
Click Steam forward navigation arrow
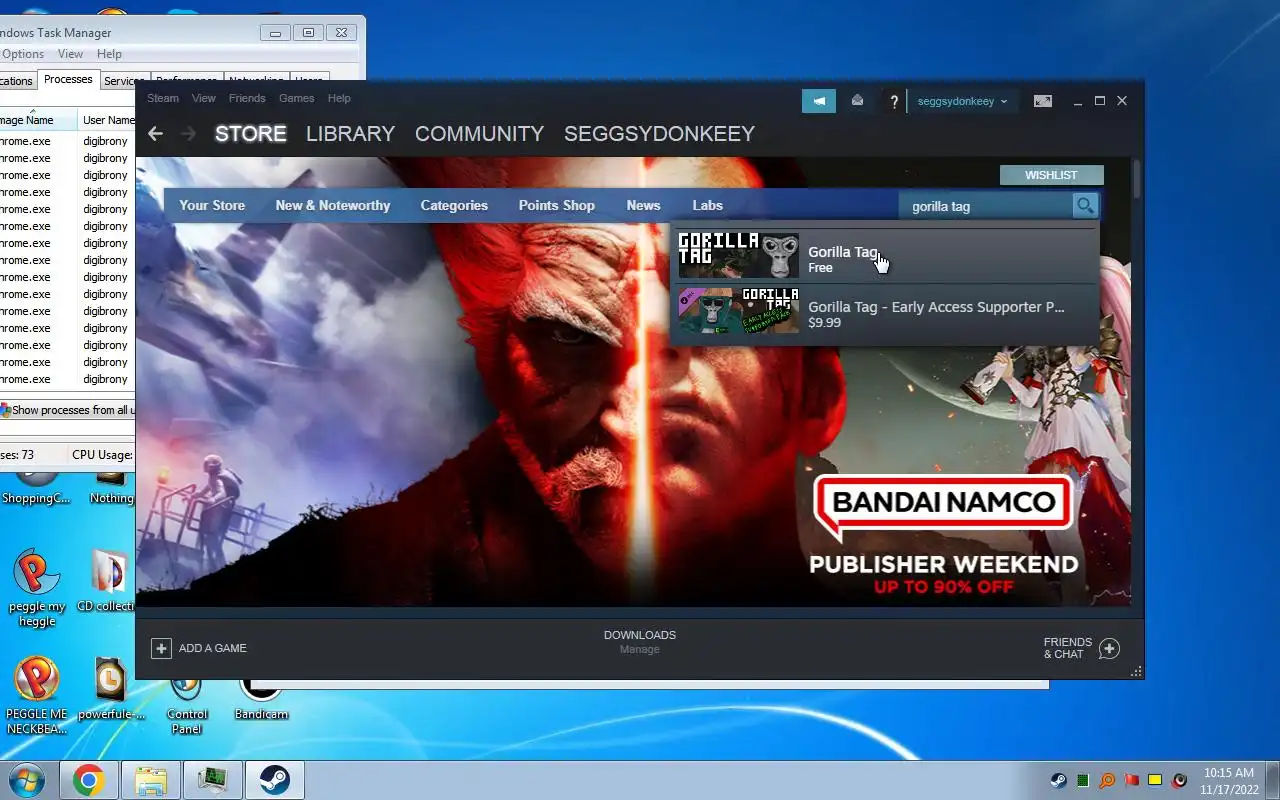coord(188,133)
